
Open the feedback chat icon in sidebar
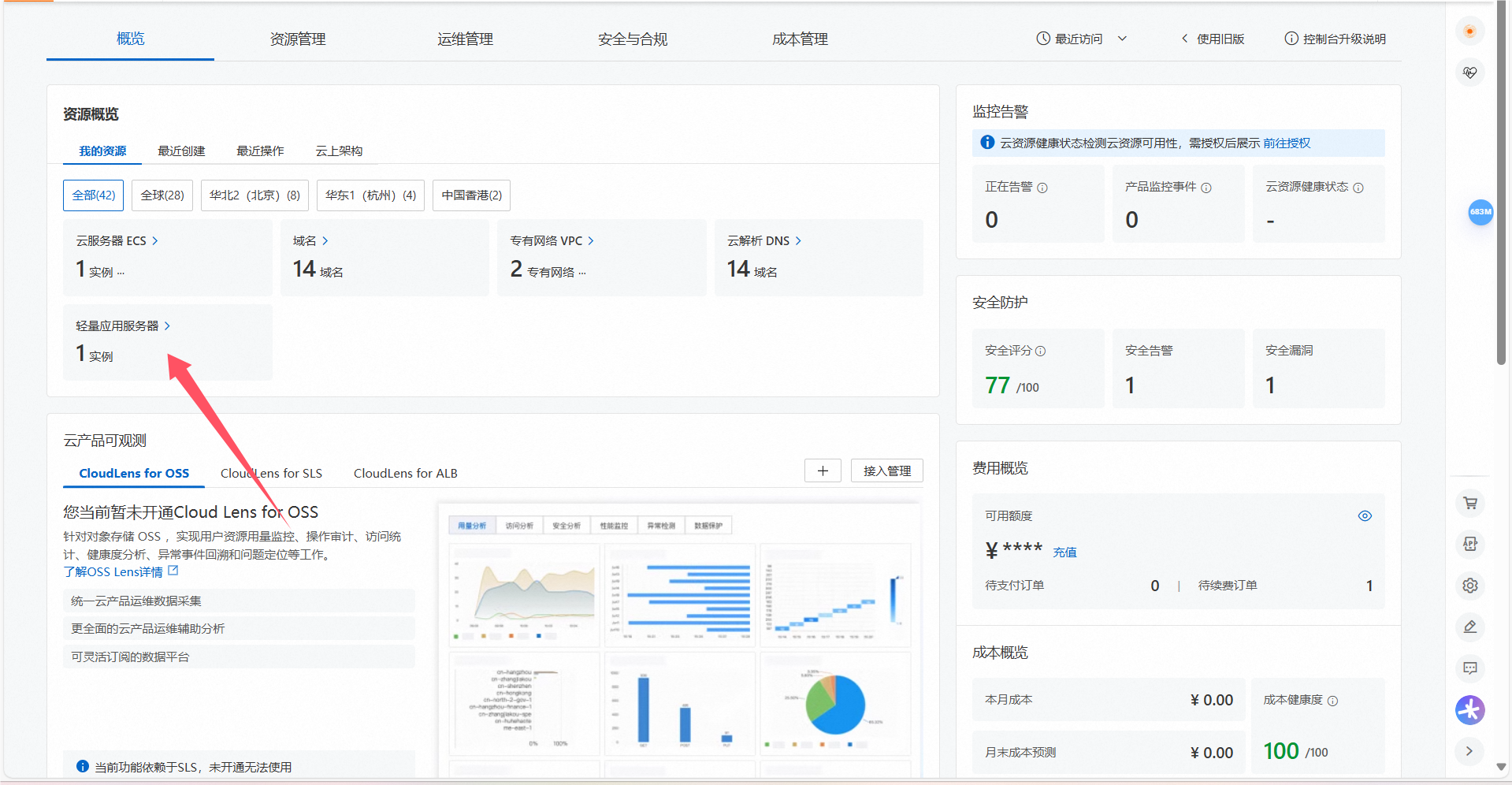pyautogui.click(x=1469, y=668)
